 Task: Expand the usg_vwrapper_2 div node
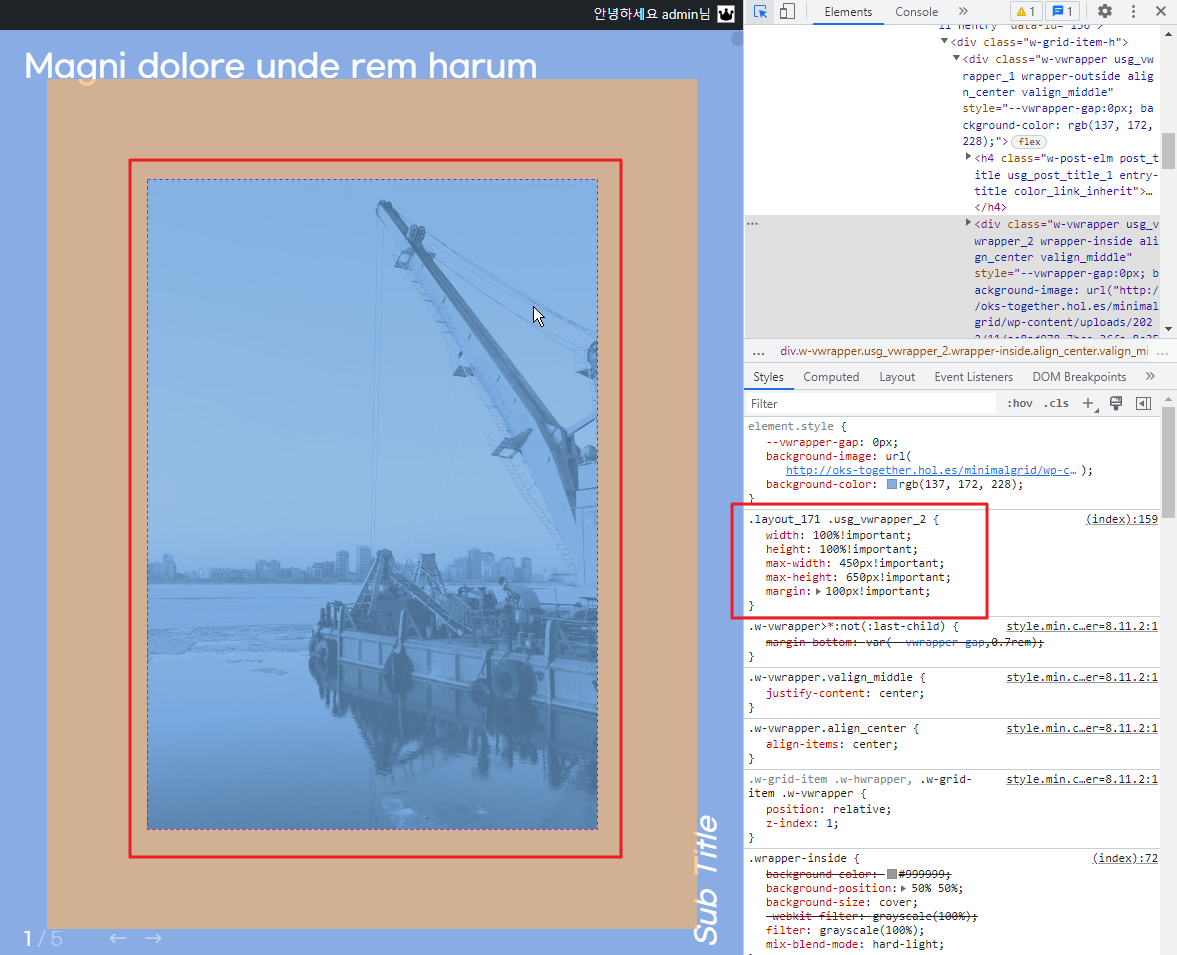[968, 224]
